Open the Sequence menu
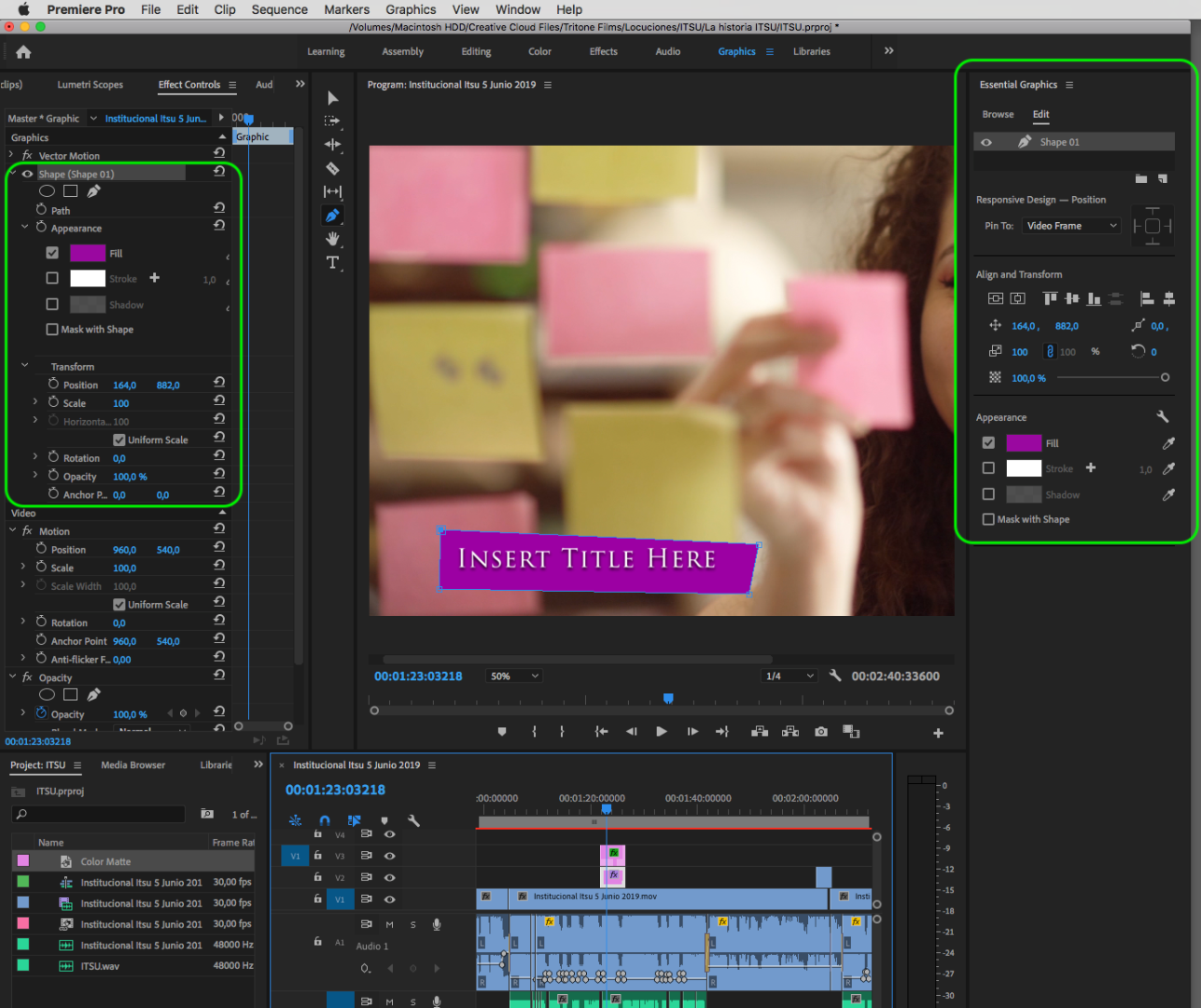 279,9
